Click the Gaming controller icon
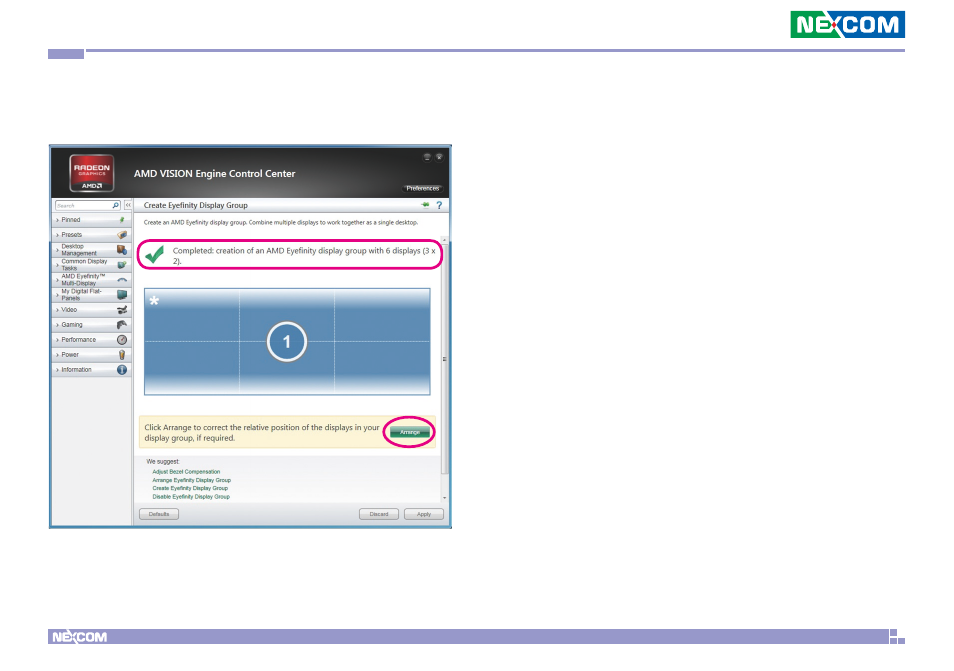The height and width of the screenshot is (671, 954). coord(122,325)
